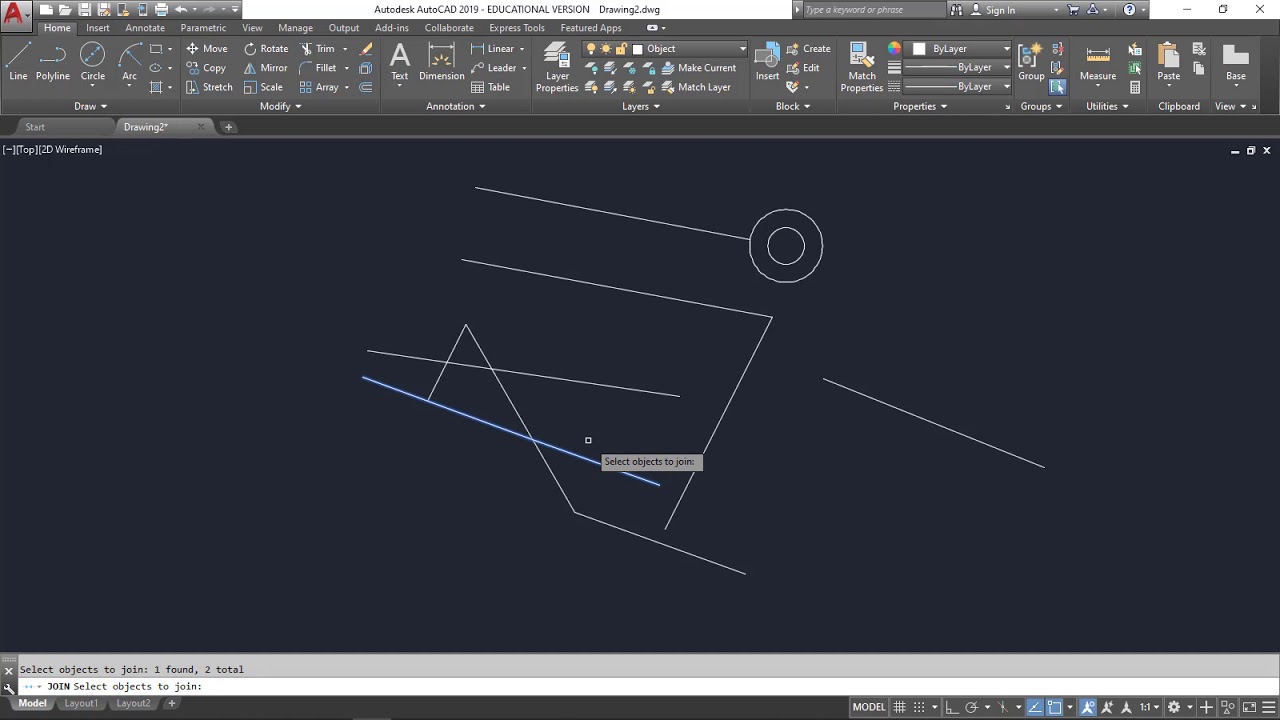The height and width of the screenshot is (720, 1280).
Task: Click the color wheel object color icon
Action: pos(894,49)
